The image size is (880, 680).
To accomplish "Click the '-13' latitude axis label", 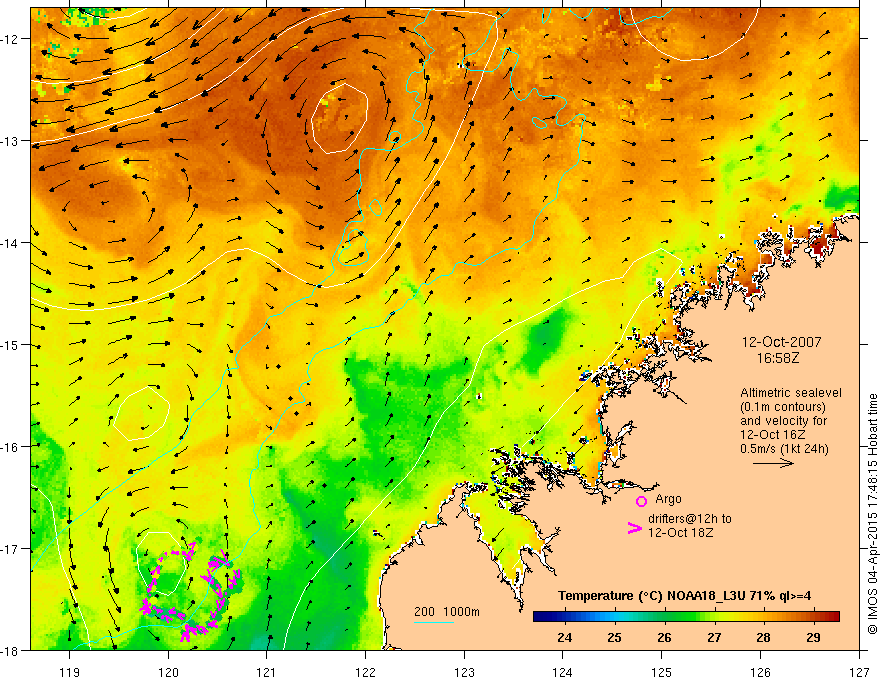I will 11,141.
